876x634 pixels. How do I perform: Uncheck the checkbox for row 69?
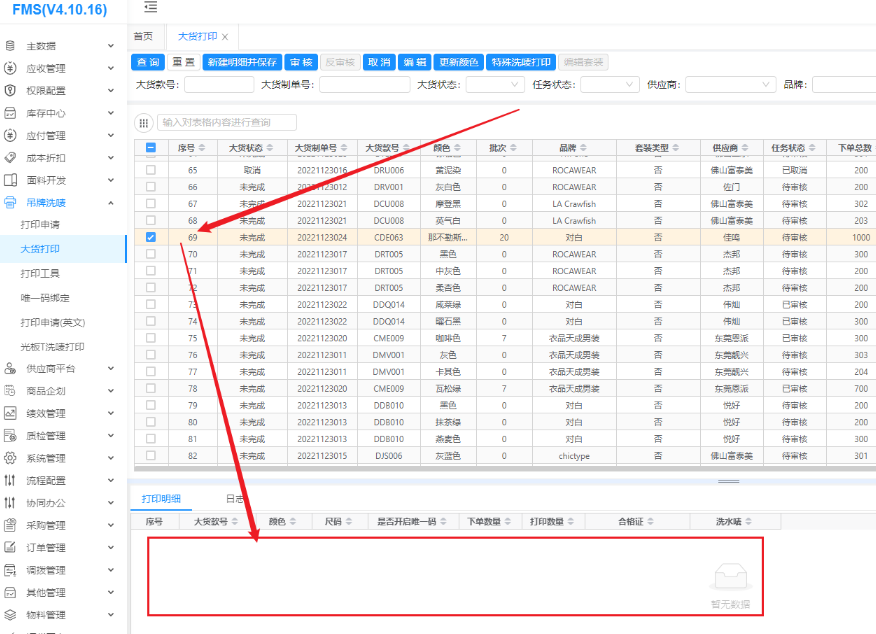click(x=151, y=237)
